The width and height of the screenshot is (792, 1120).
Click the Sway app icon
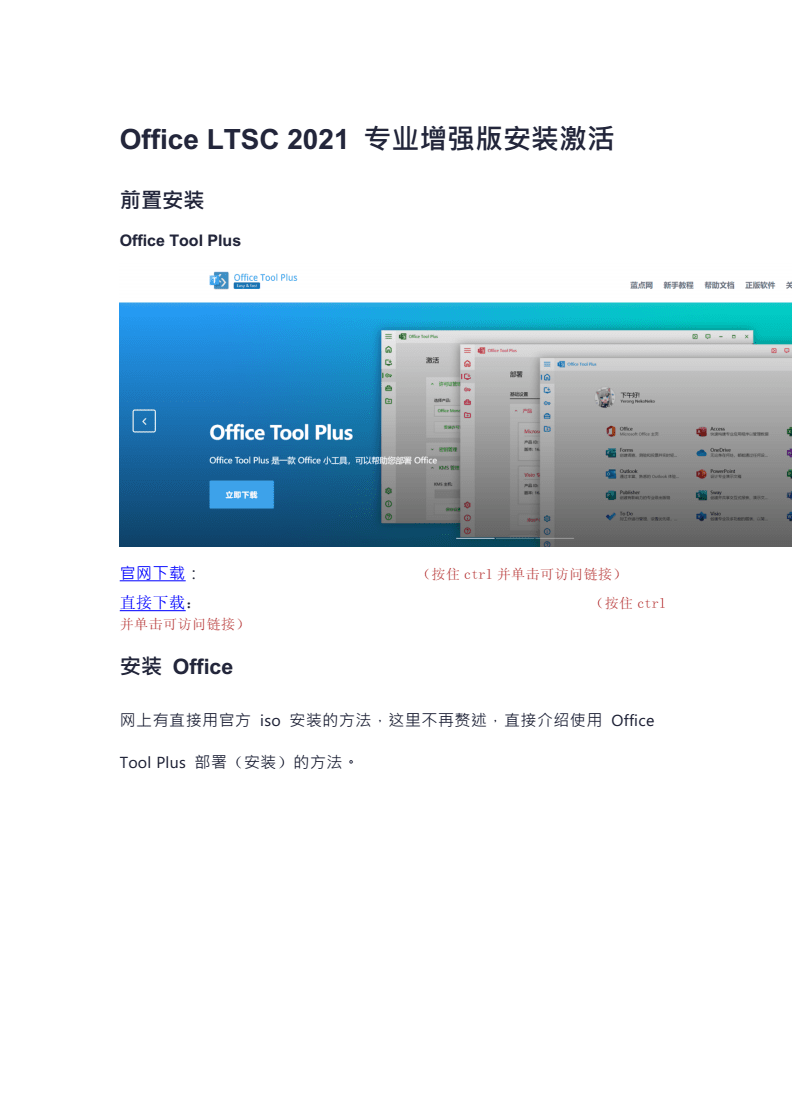[x=701, y=494]
